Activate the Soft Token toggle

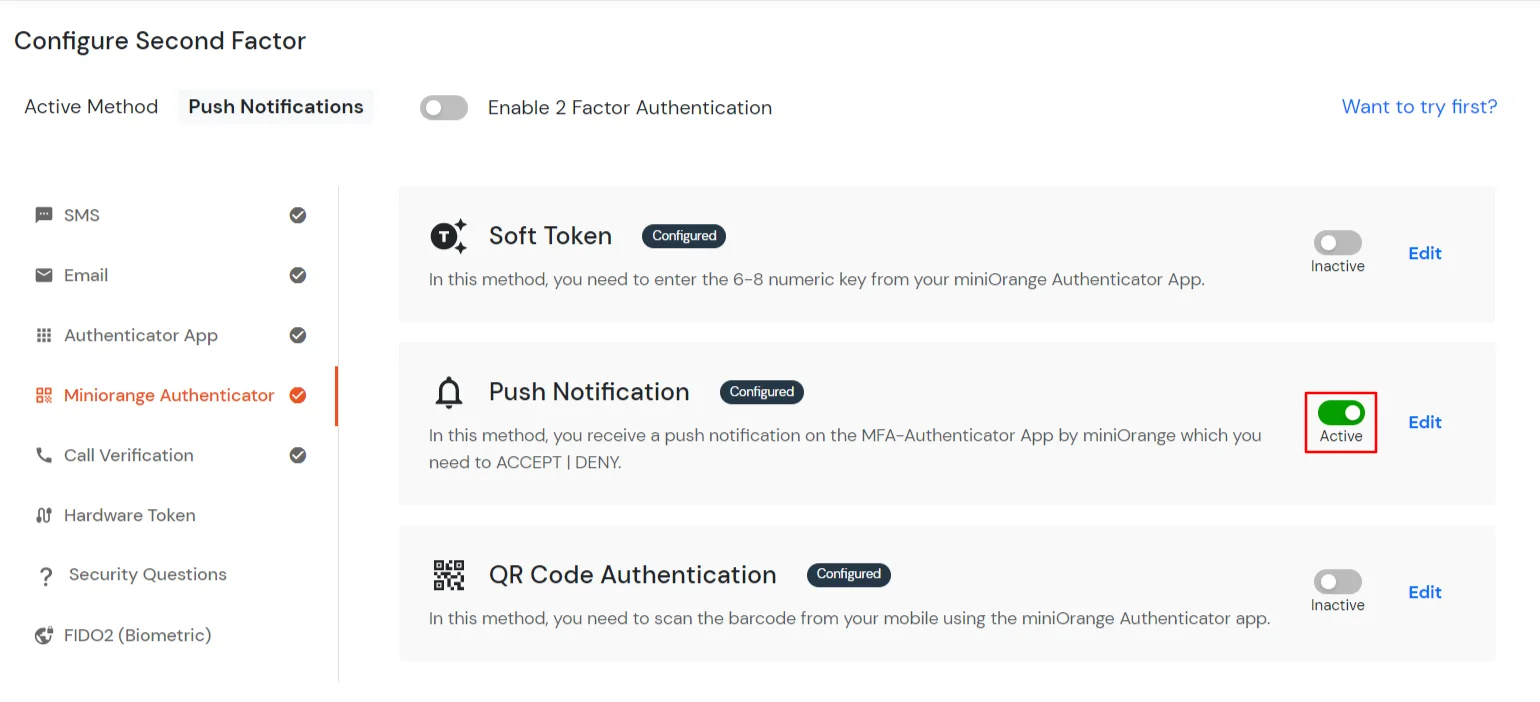tap(1337, 242)
